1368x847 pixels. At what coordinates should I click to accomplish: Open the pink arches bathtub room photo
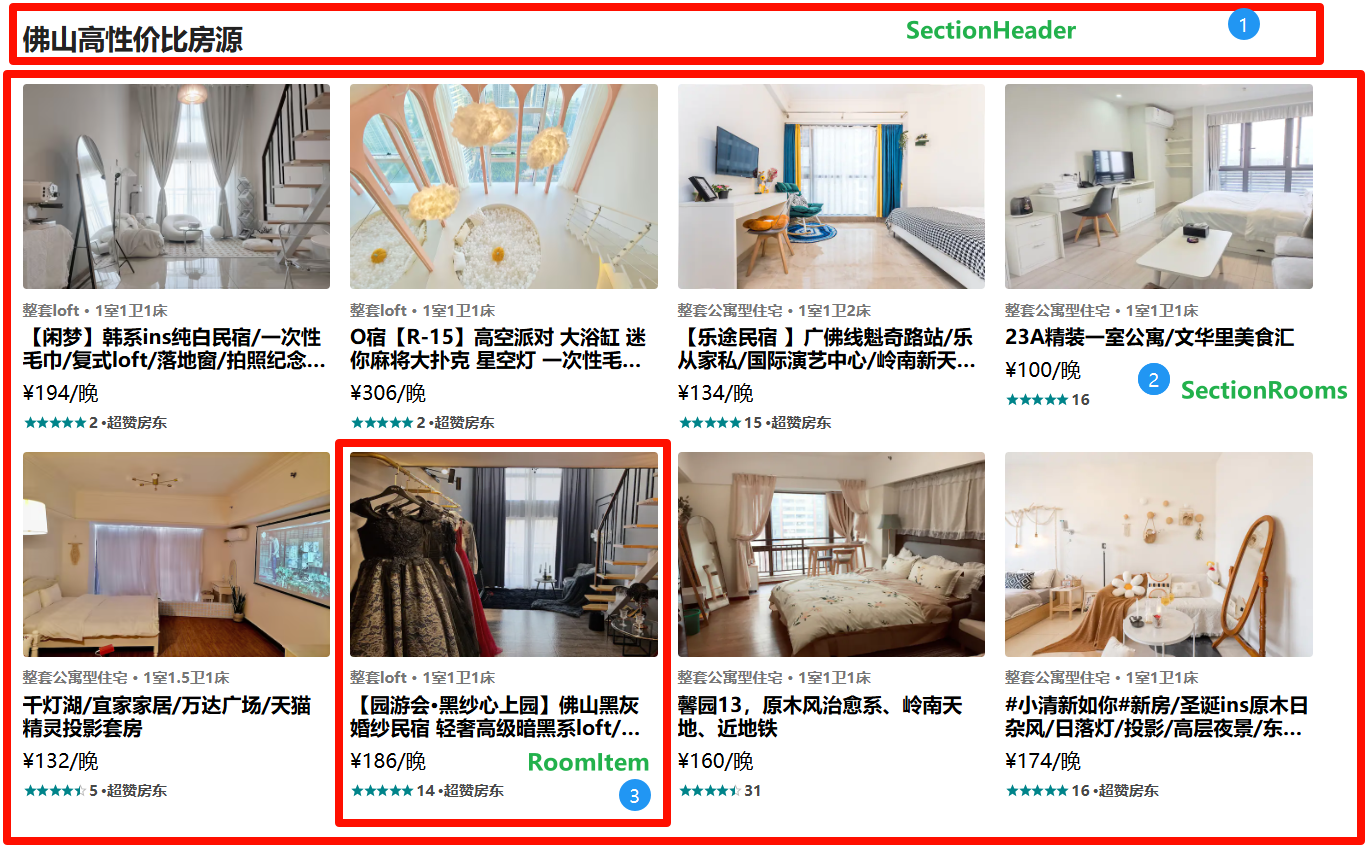[504, 186]
